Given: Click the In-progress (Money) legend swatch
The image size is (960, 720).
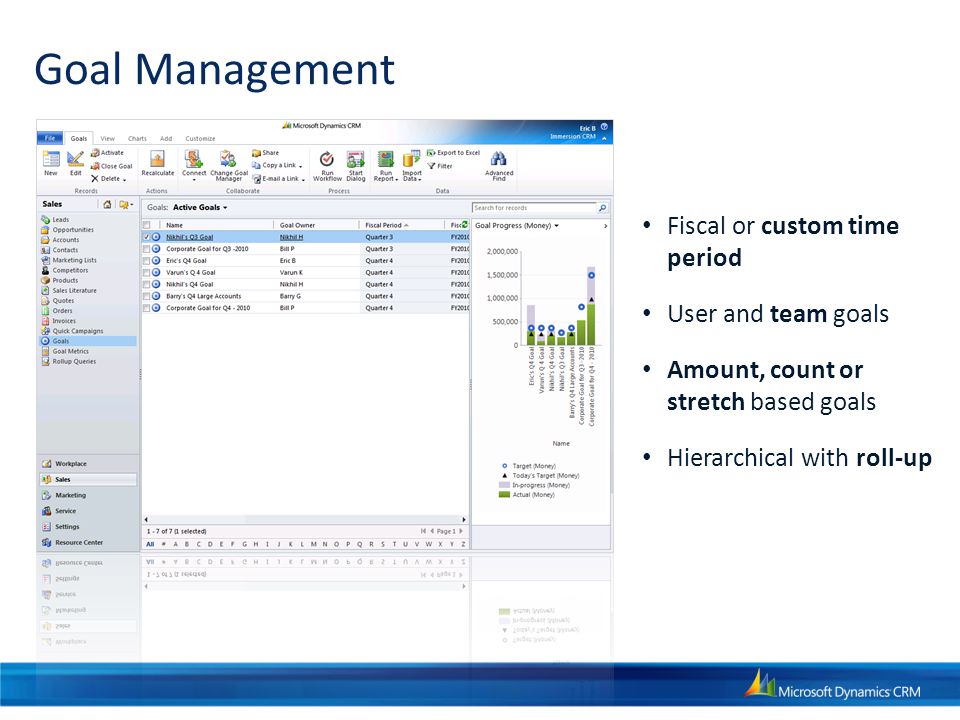Looking at the screenshot, I should (504, 485).
